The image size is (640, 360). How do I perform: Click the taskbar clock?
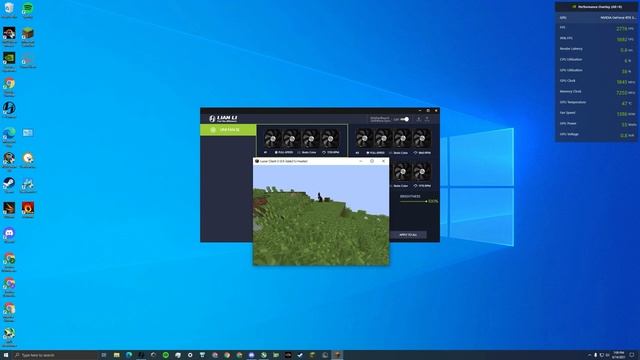point(619,355)
